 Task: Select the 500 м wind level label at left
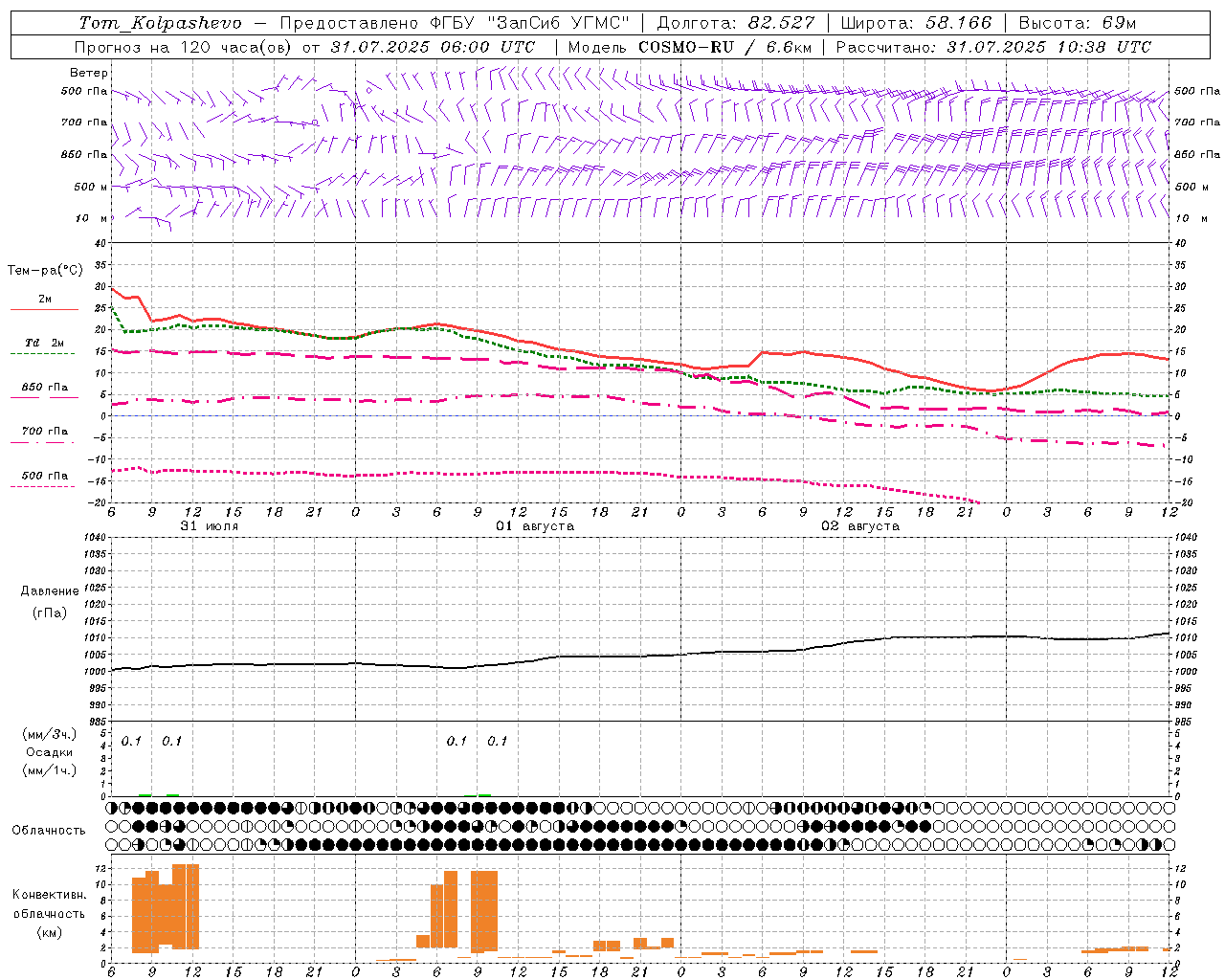(x=91, y=187)
